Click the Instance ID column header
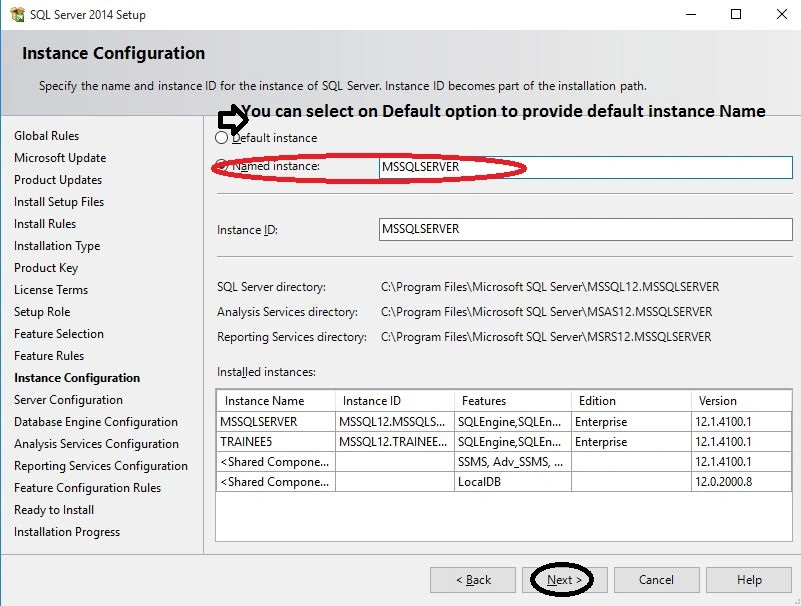 pyautogui.click(x=395, y=401)
